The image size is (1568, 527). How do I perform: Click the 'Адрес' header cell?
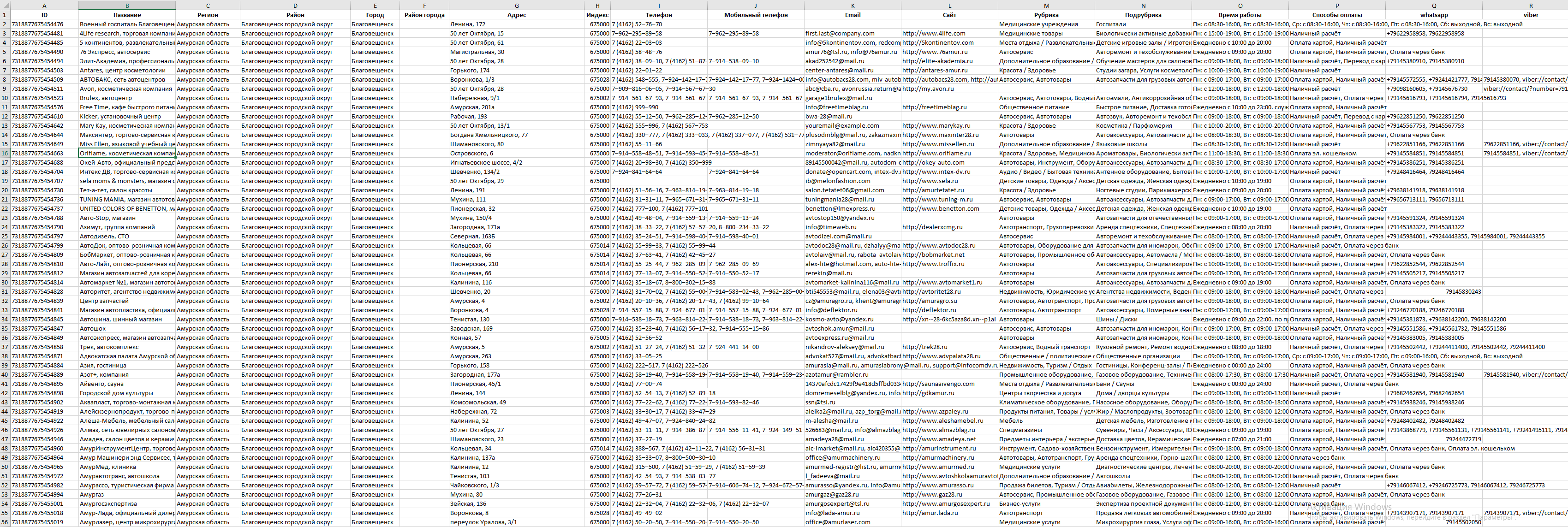pos(516,15)
